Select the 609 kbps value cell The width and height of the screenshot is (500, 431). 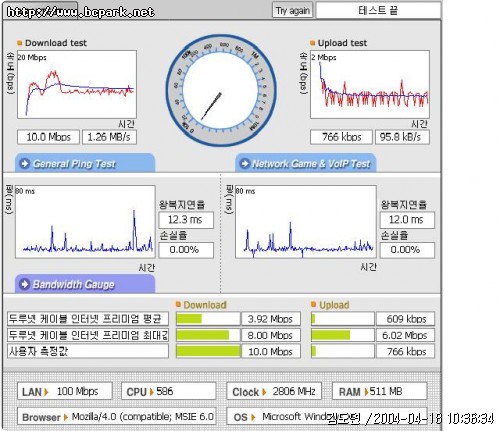click(x=406, y=319)
